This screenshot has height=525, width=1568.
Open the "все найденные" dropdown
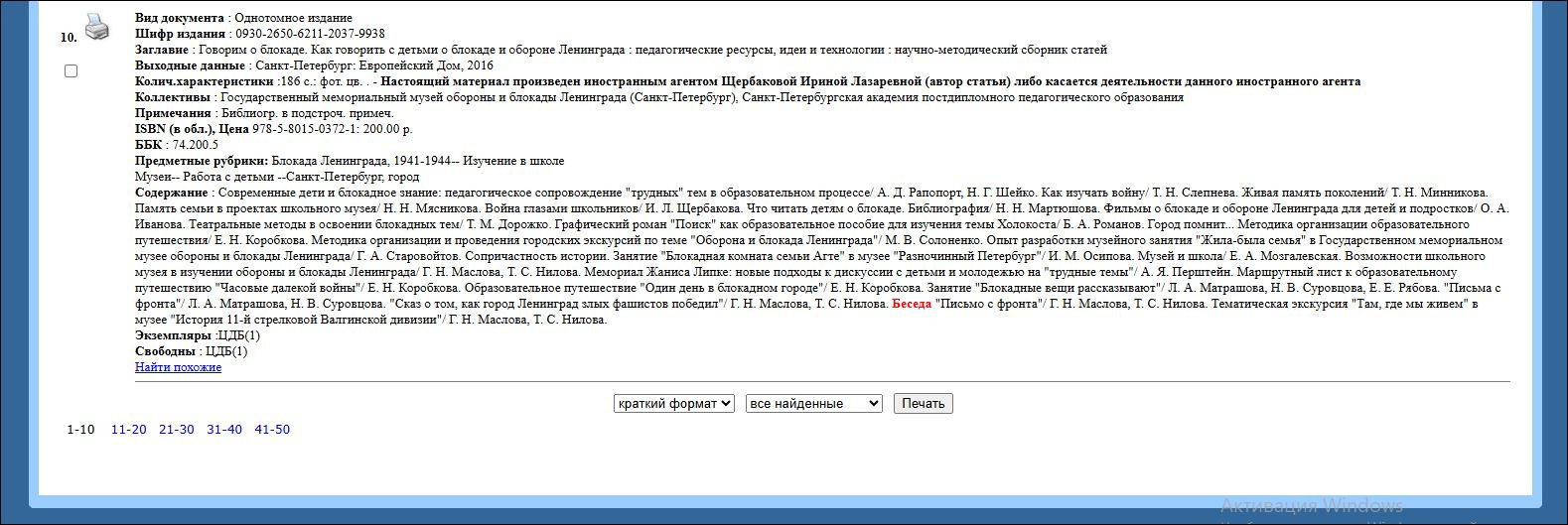click(x=813, y=403)
